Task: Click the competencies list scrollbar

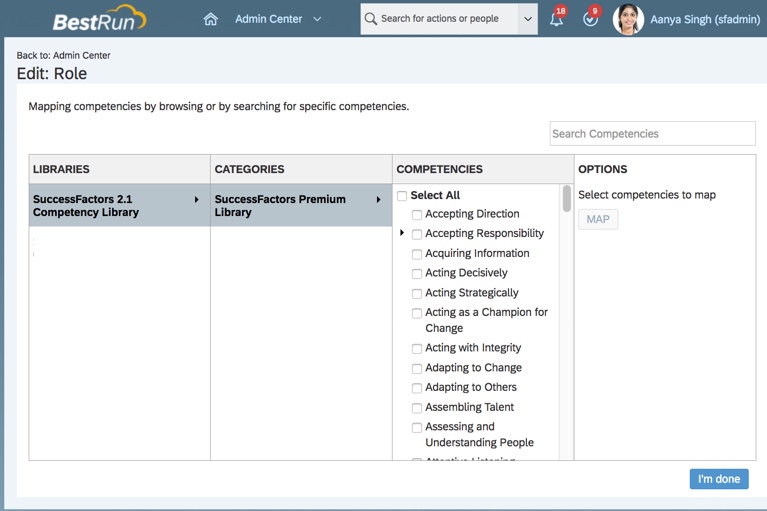Action: coord(567,198)
